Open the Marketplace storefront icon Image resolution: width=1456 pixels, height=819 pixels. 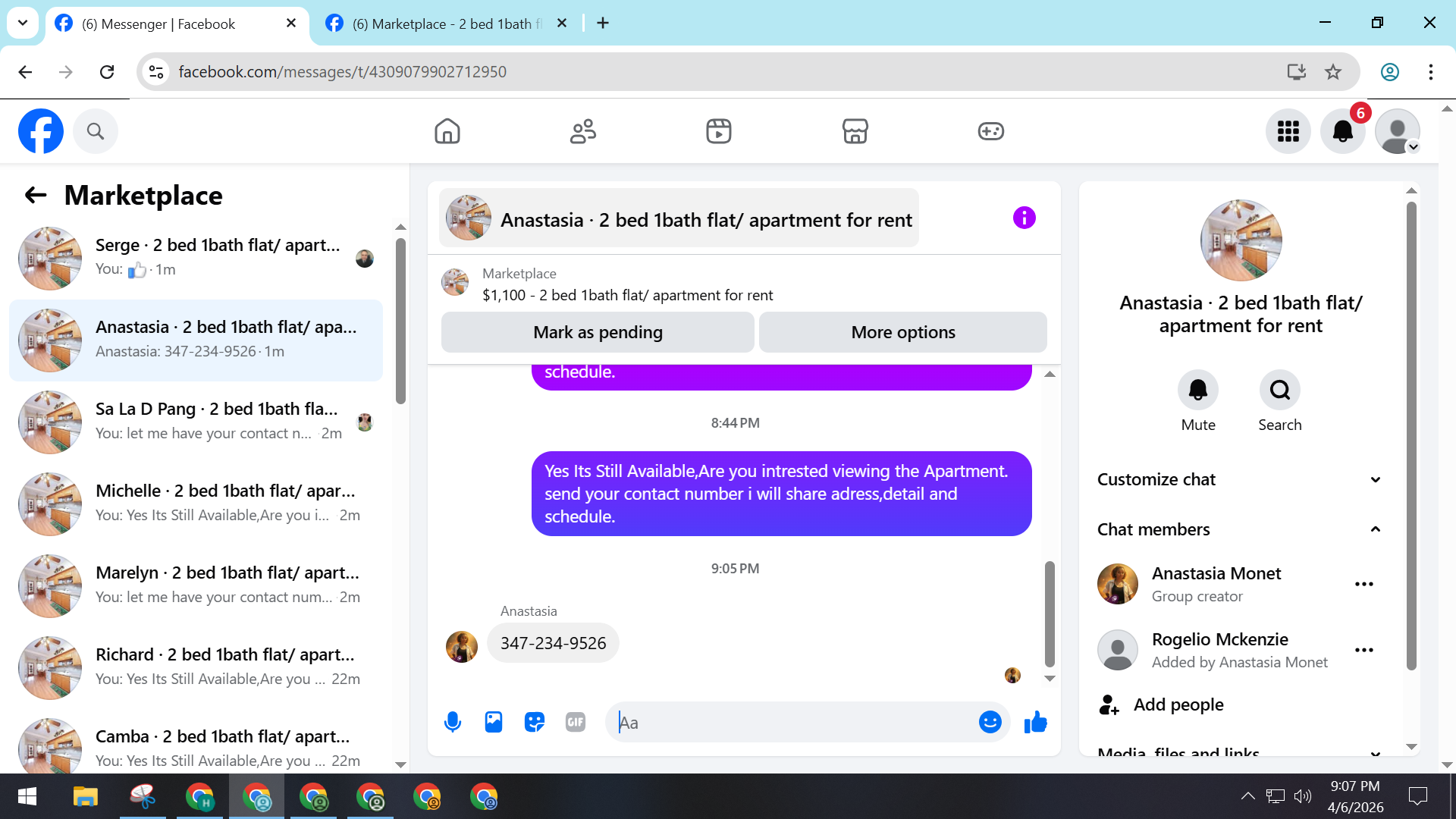pyautogui.click(x=855, y=131)
